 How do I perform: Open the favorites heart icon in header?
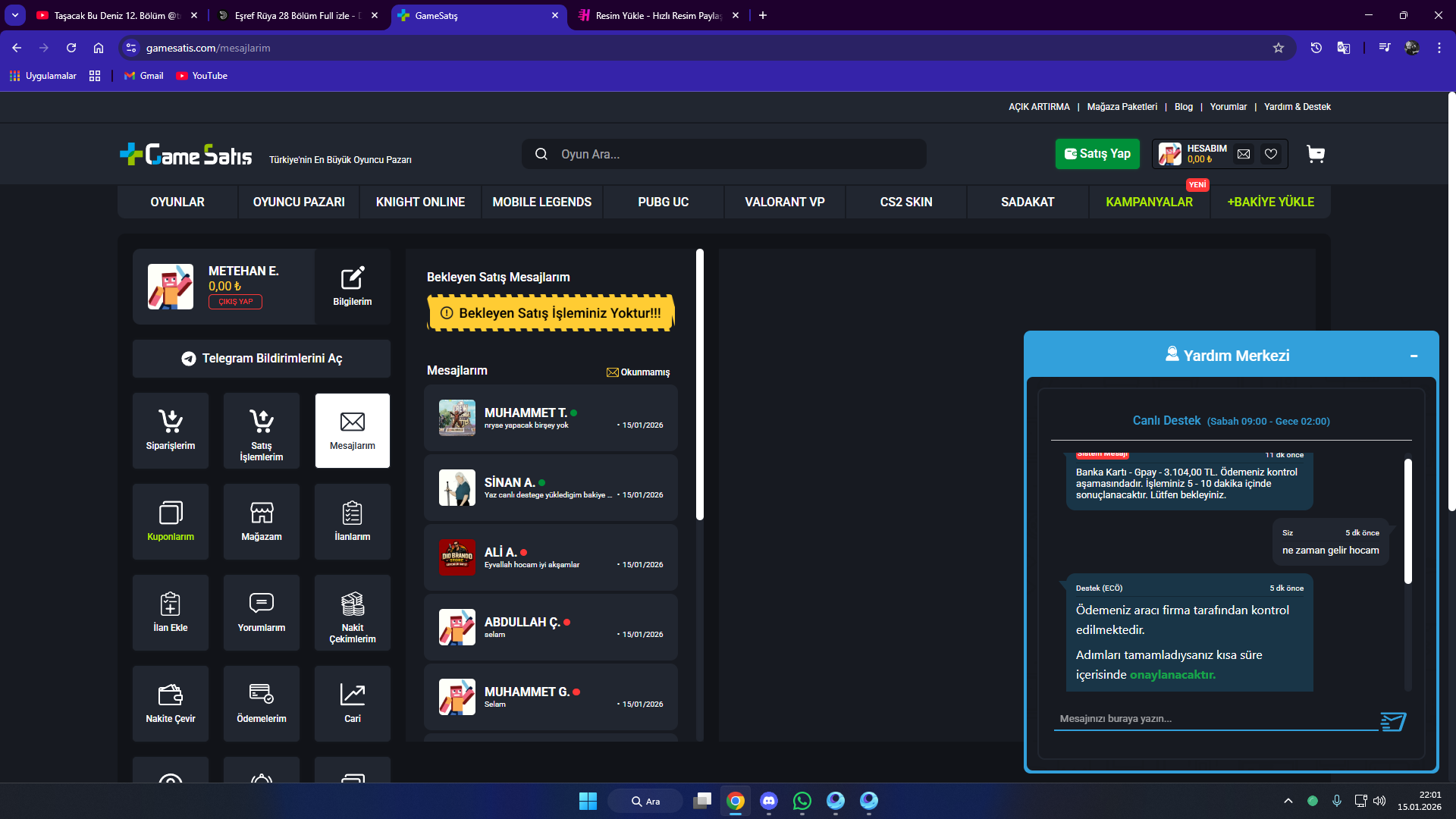(1271, 154)
